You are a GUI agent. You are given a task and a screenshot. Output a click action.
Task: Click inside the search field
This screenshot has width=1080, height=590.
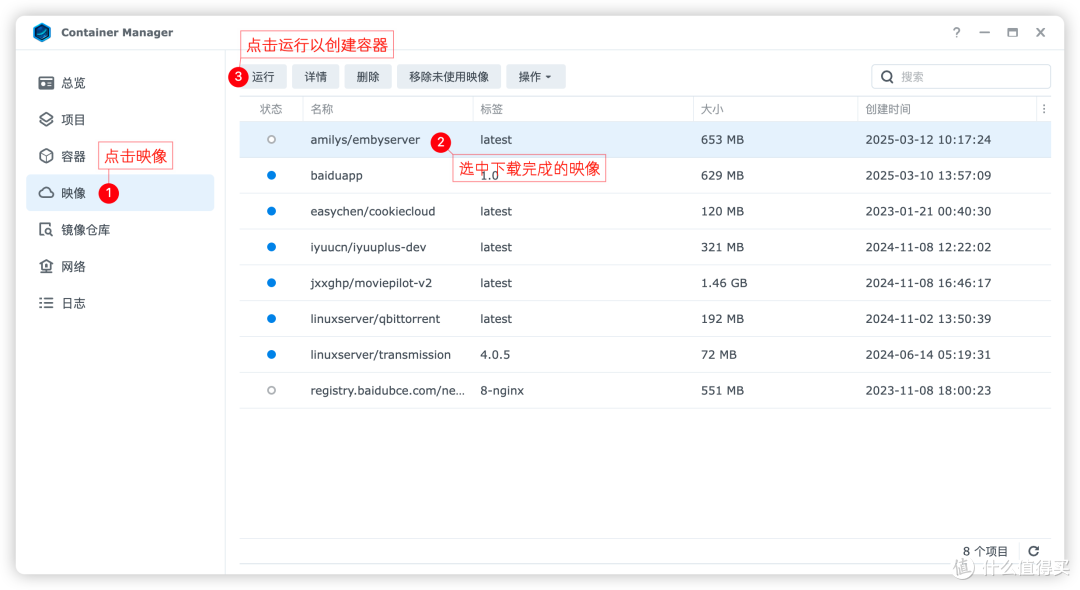pos(960,76)
